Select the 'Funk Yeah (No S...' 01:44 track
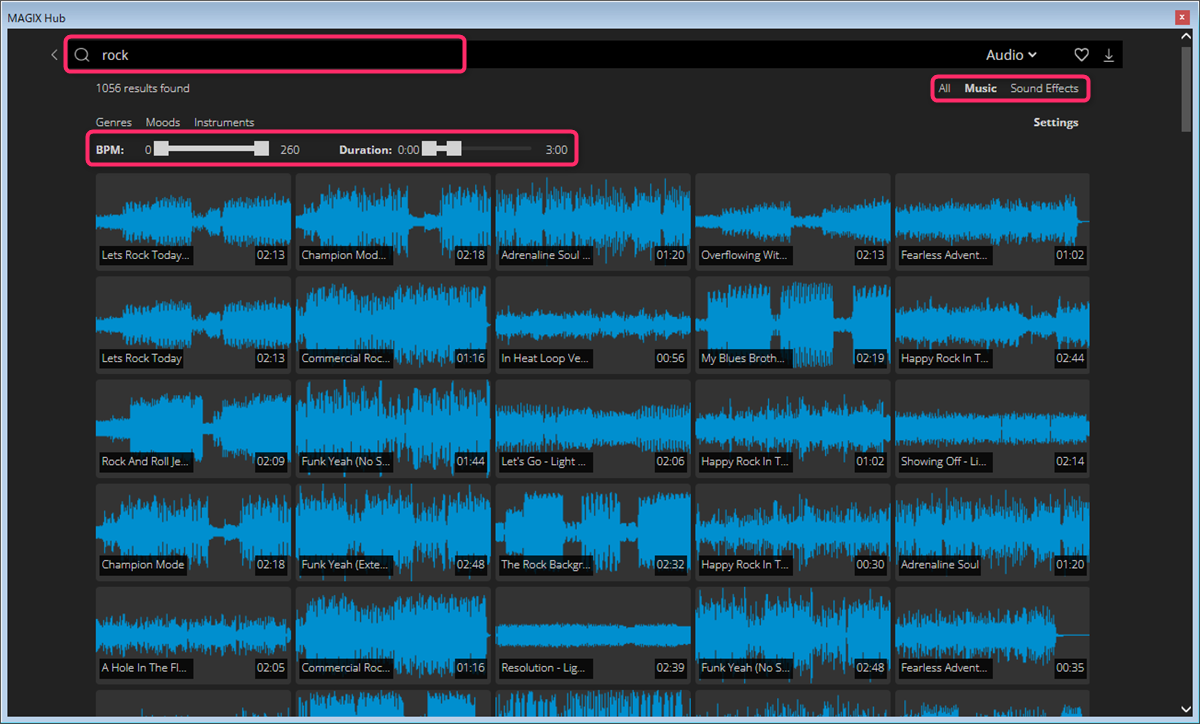The height and width of the screenshot is (724, 1200). (x=393, y=427)
